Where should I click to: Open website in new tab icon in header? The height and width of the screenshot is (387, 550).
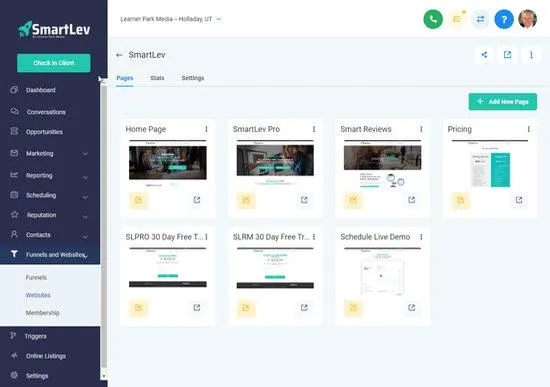tap(508, 55)
